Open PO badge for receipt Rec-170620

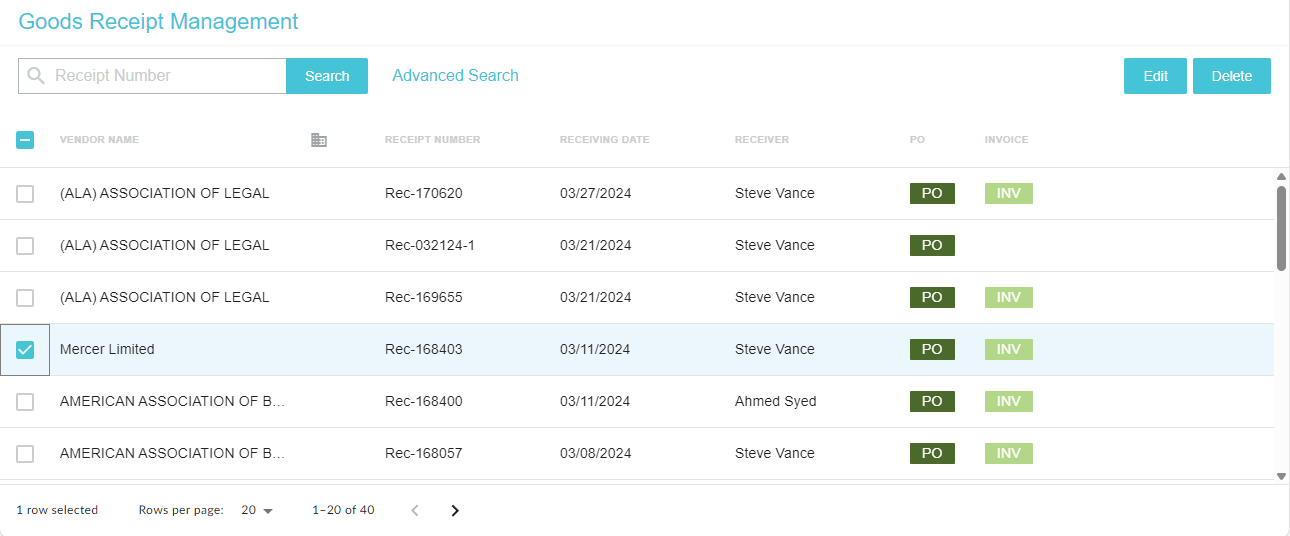[x=931, y=193]
